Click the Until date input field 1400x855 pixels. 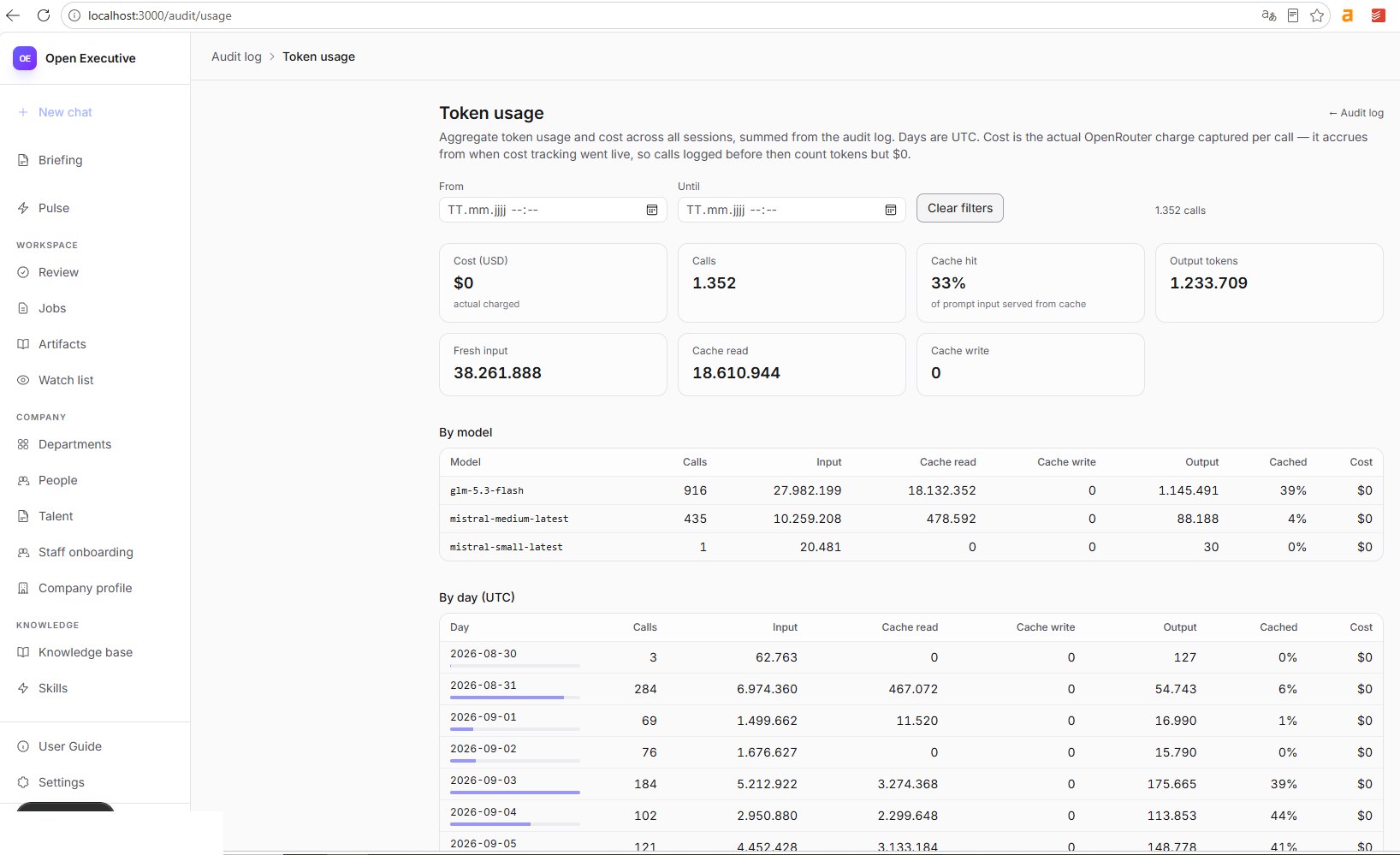(792, 210)
